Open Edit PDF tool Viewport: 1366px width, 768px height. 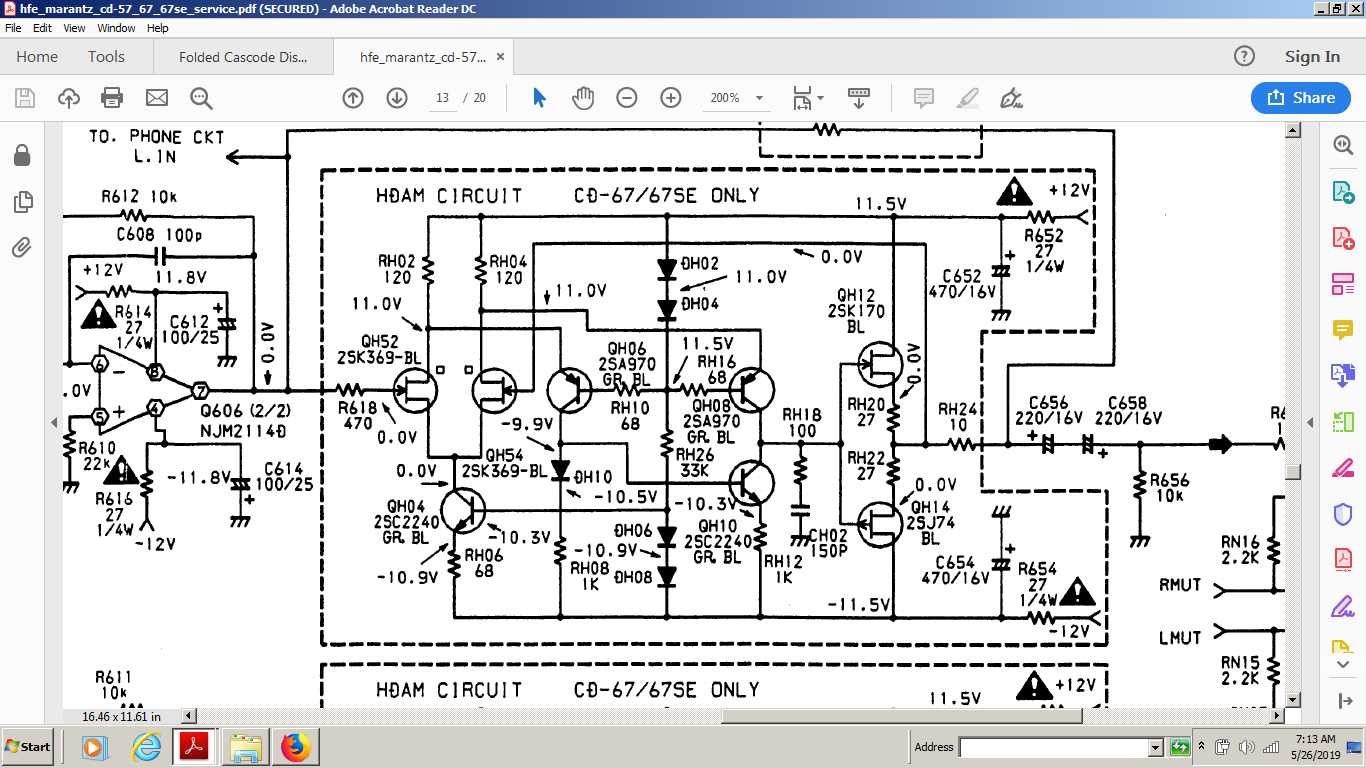pos(1342,284)
